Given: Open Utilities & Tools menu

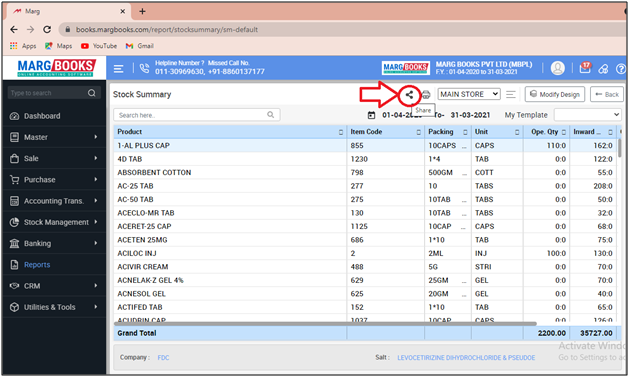Looking at the screenshot, I should pos(54,307).
